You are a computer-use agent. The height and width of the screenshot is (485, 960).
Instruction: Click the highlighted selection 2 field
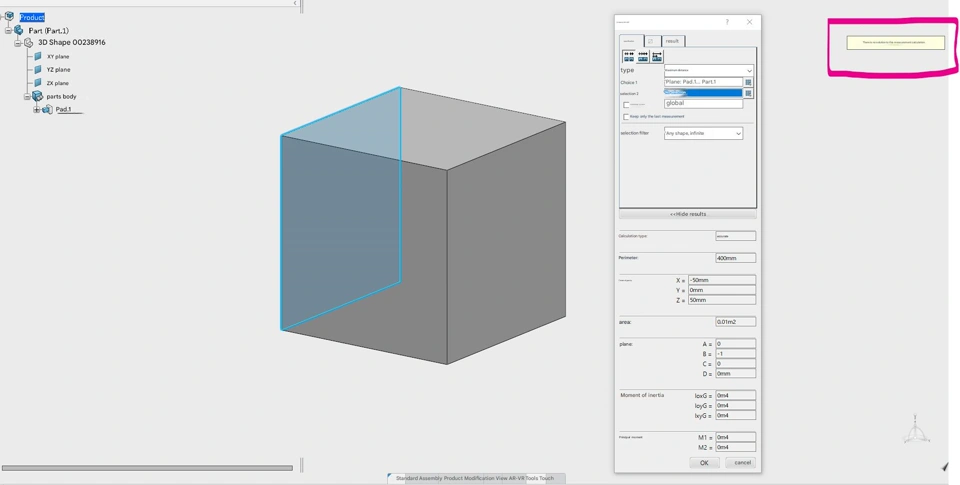click(703, 93)
